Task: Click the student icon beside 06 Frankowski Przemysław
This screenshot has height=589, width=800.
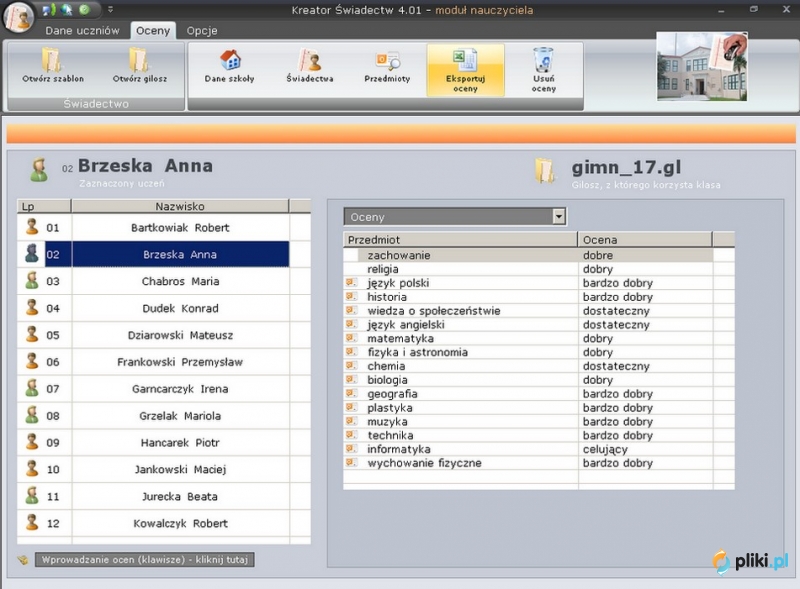Action: tap(32, 361)
